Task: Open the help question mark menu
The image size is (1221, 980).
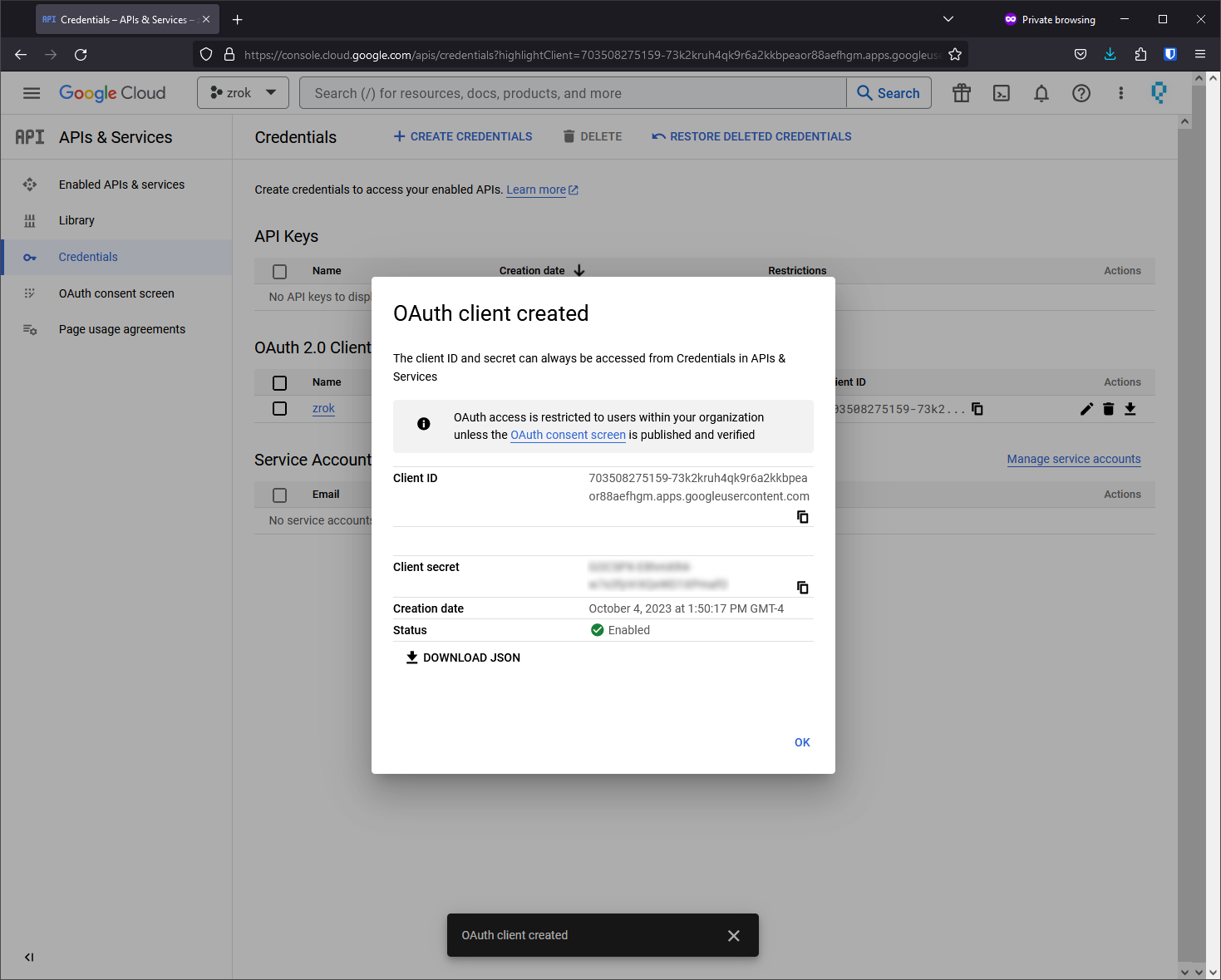Action: 1081,94
